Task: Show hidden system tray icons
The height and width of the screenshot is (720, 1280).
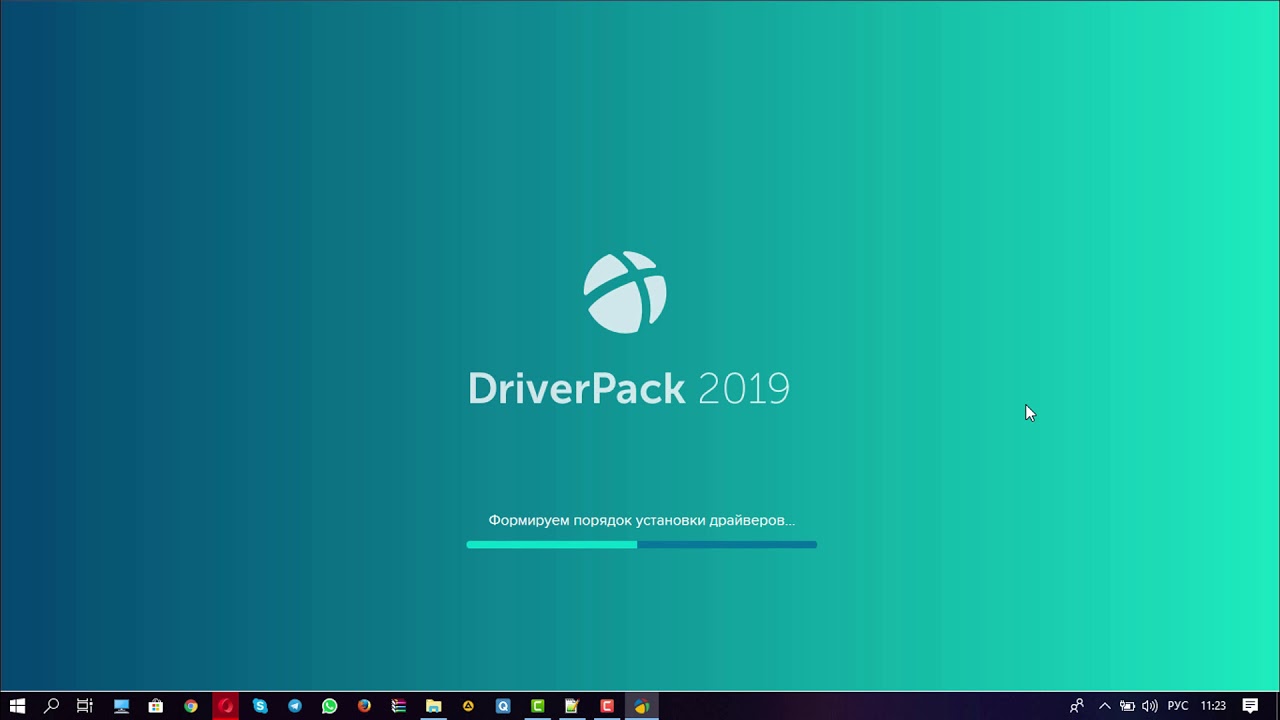Action: coord(1105,706)
